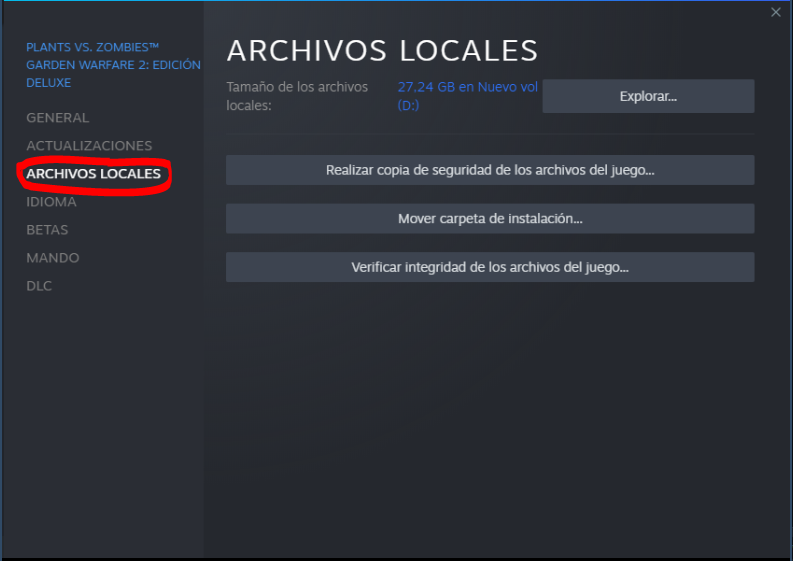
Task: Go to the IDIOMA section
Action: 51,202
